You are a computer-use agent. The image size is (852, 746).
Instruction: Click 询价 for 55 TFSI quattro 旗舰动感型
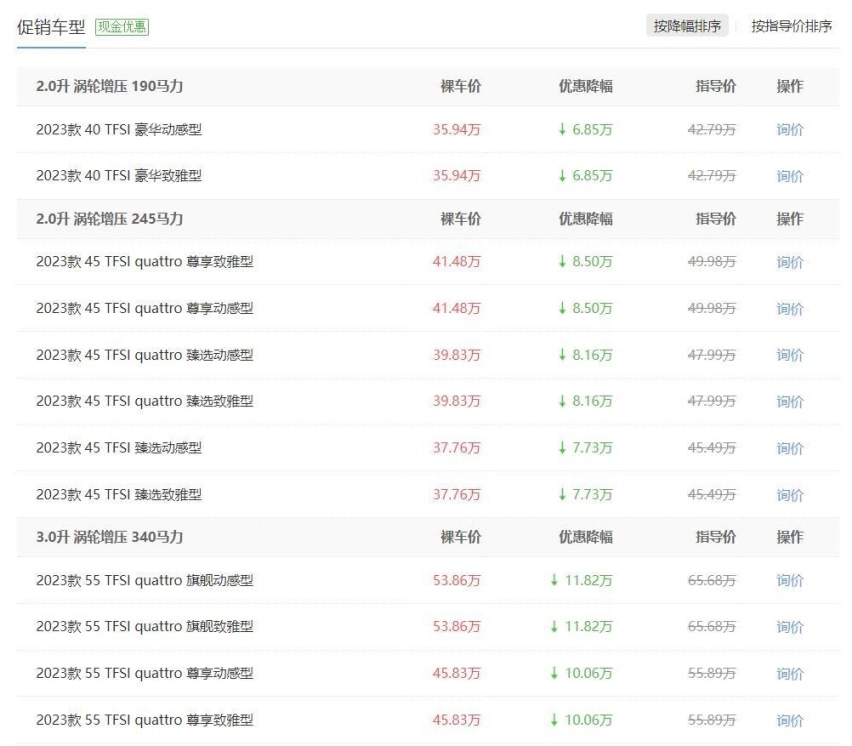[790, 580]
